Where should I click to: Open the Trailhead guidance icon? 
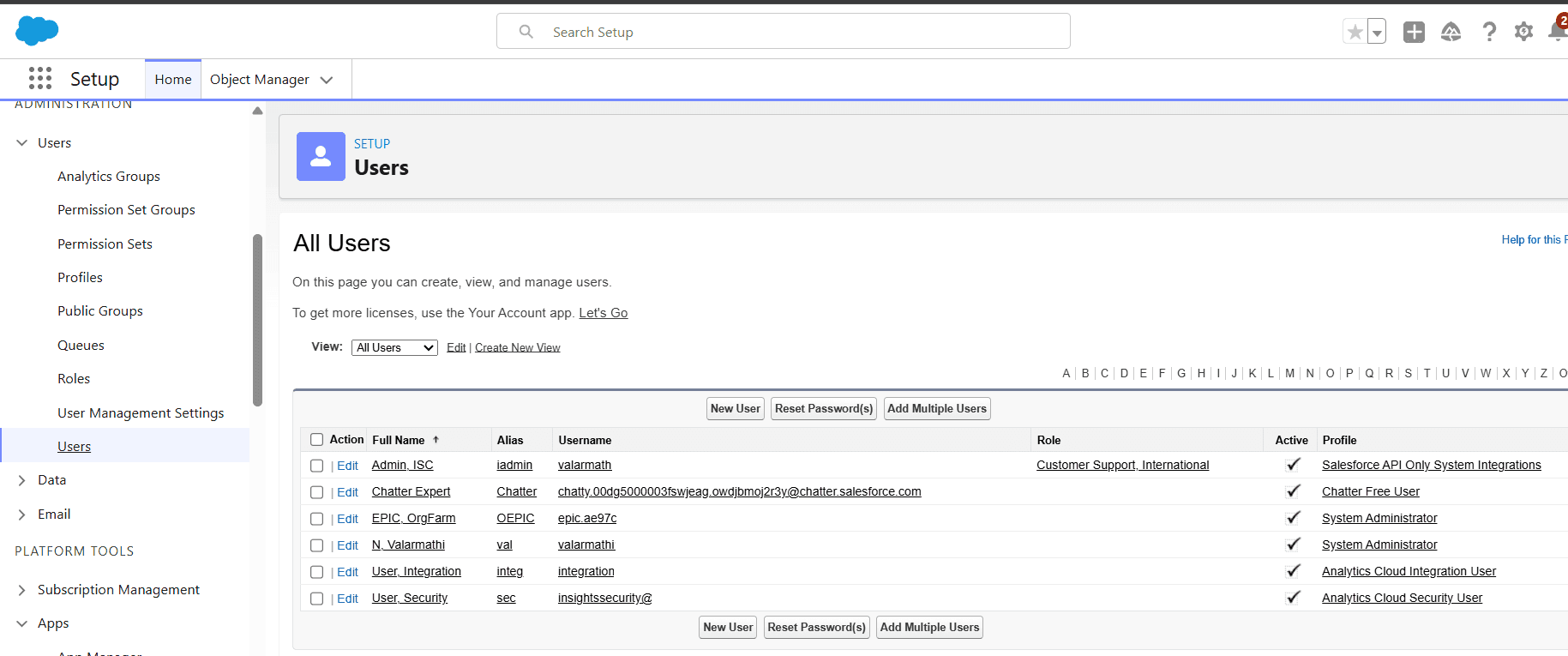tap(1451, 32)
